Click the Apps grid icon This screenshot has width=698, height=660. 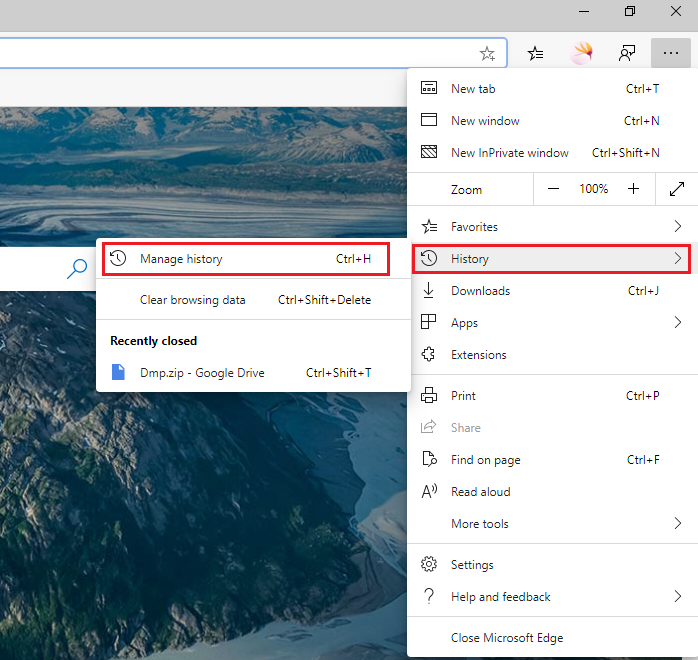428,322
